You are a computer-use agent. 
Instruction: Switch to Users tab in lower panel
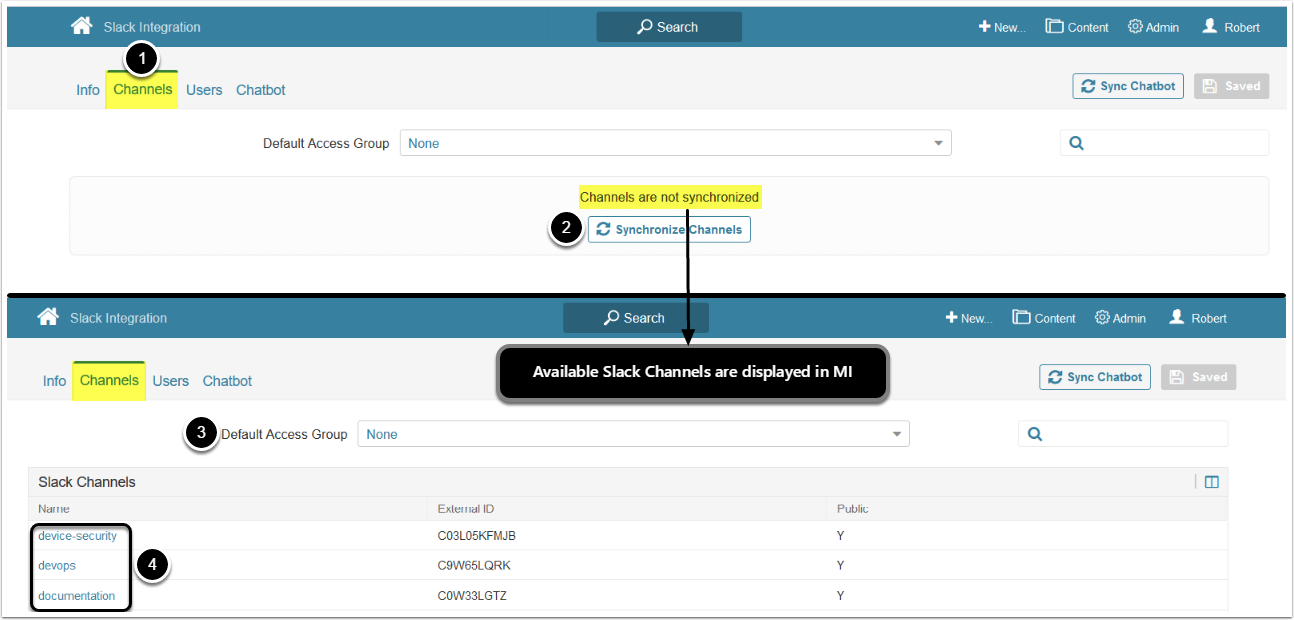[x=171, y=381]
